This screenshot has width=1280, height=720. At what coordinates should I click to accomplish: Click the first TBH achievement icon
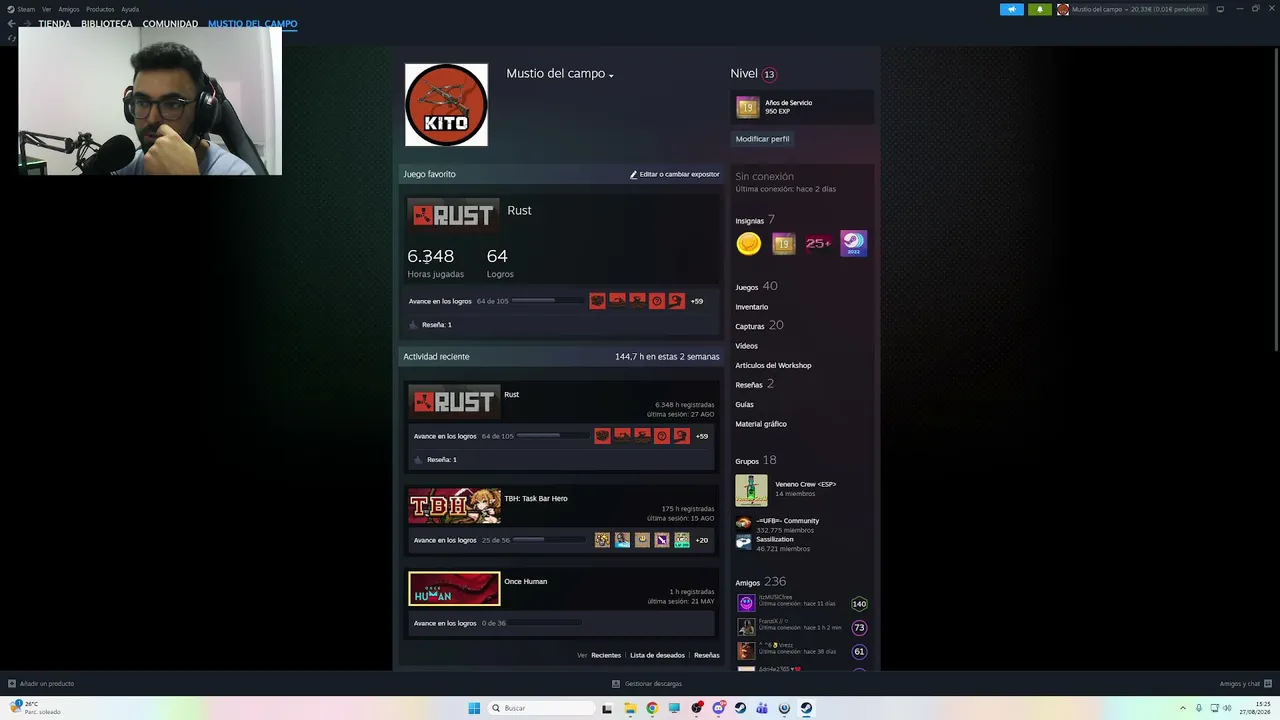[x=602, y=540]
